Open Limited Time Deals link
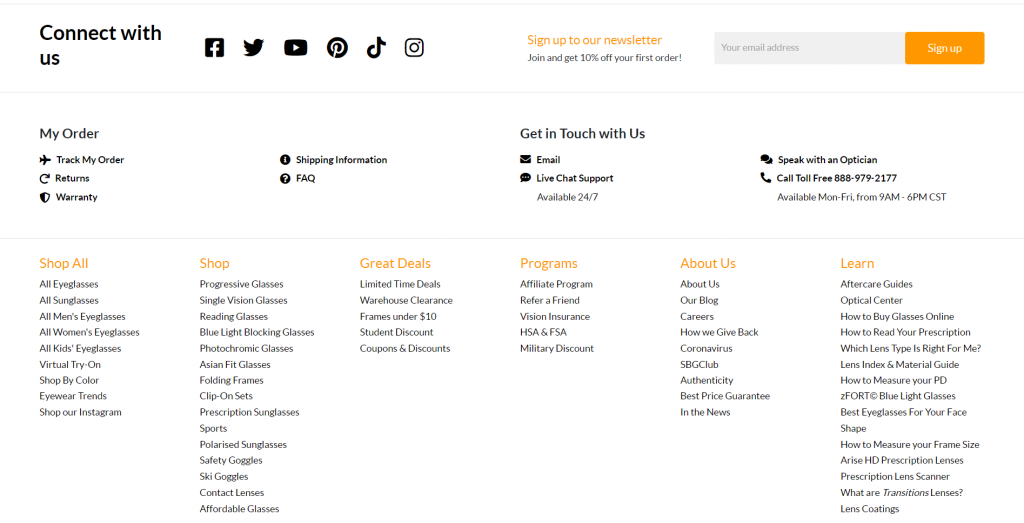Viewport: 1024px width, 523px height. (x=400, y=284)
